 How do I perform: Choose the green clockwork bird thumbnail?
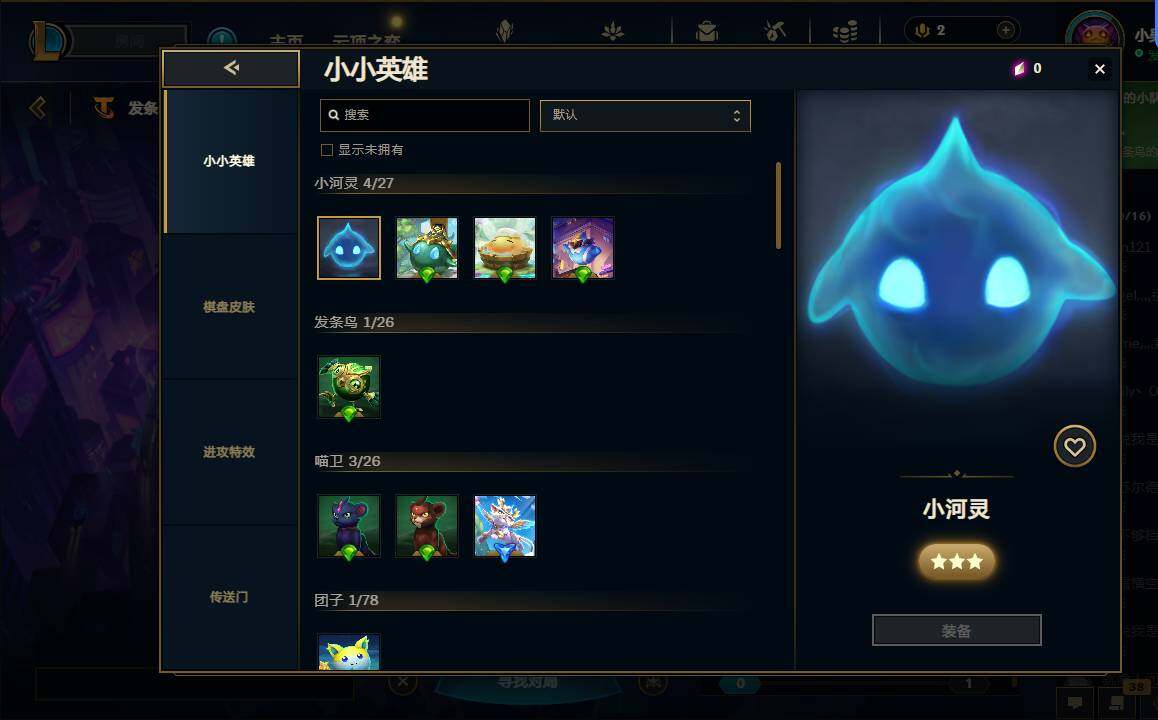349,387
